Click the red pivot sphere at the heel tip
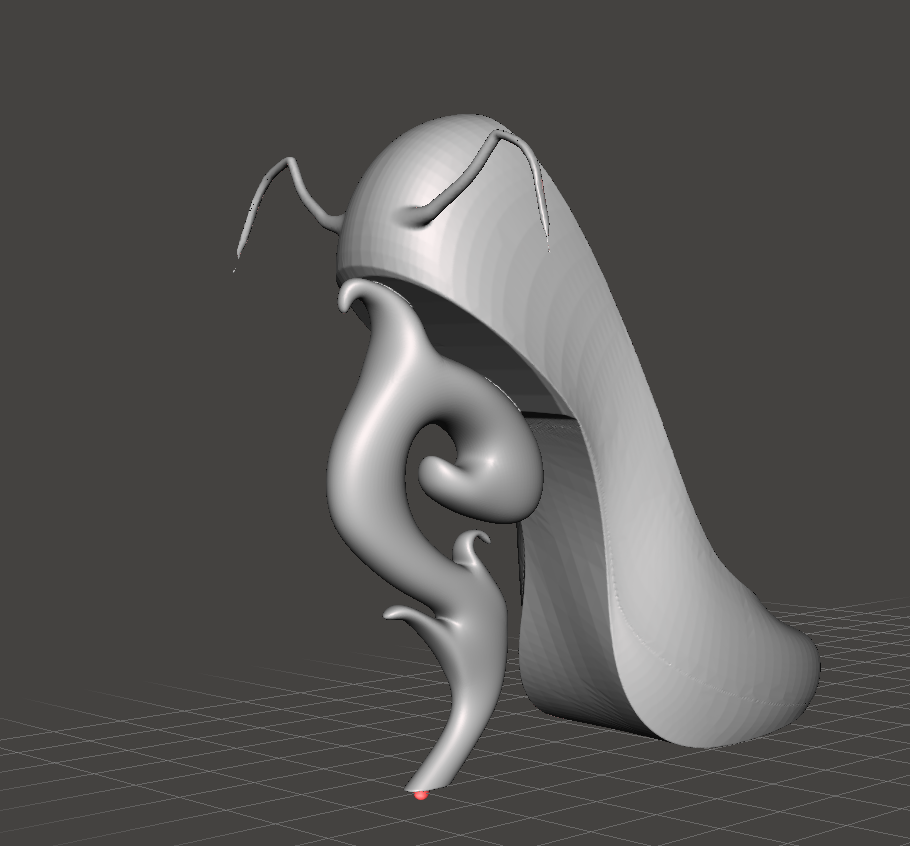The image size is (910, 846). coord(421,796)
